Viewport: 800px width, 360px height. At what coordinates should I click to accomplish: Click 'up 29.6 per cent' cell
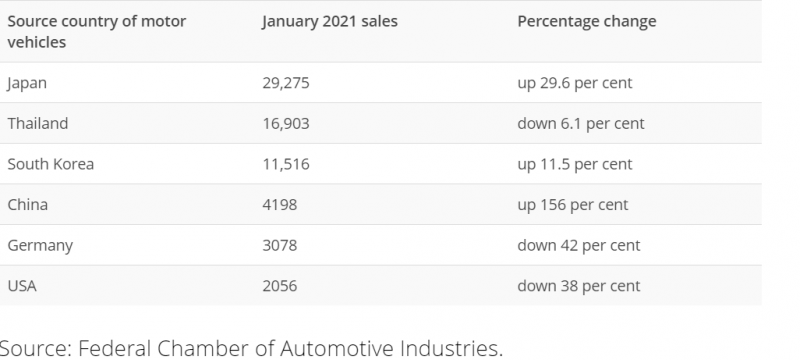[574, 83]
